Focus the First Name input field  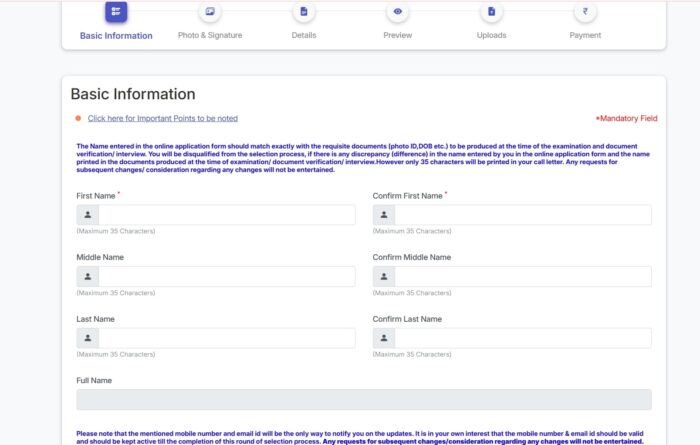point(226,215)
